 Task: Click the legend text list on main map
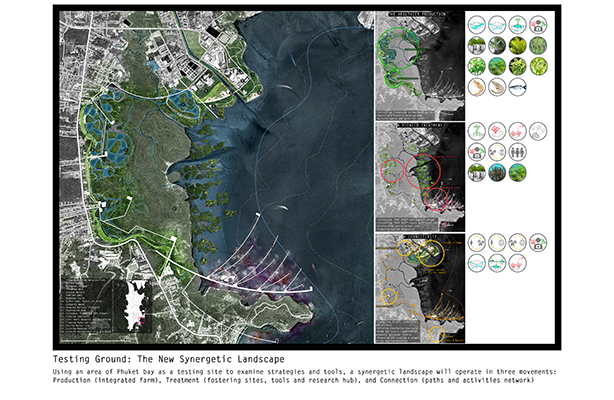click(x=87, y=302)
